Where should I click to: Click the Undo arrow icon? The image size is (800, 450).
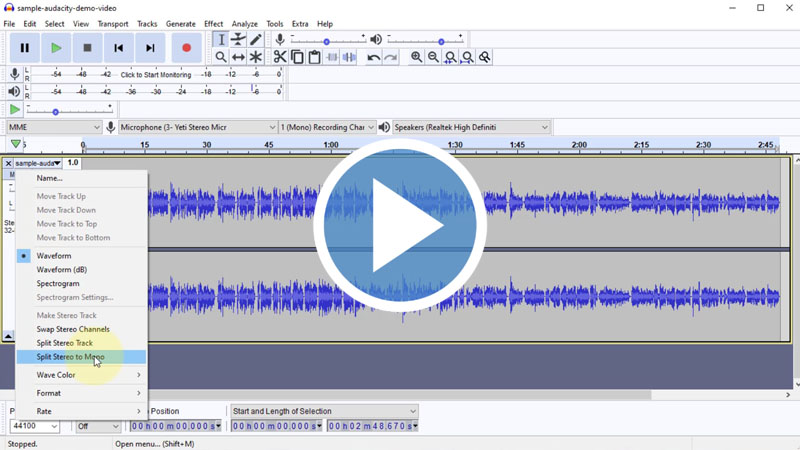[373, 57]
